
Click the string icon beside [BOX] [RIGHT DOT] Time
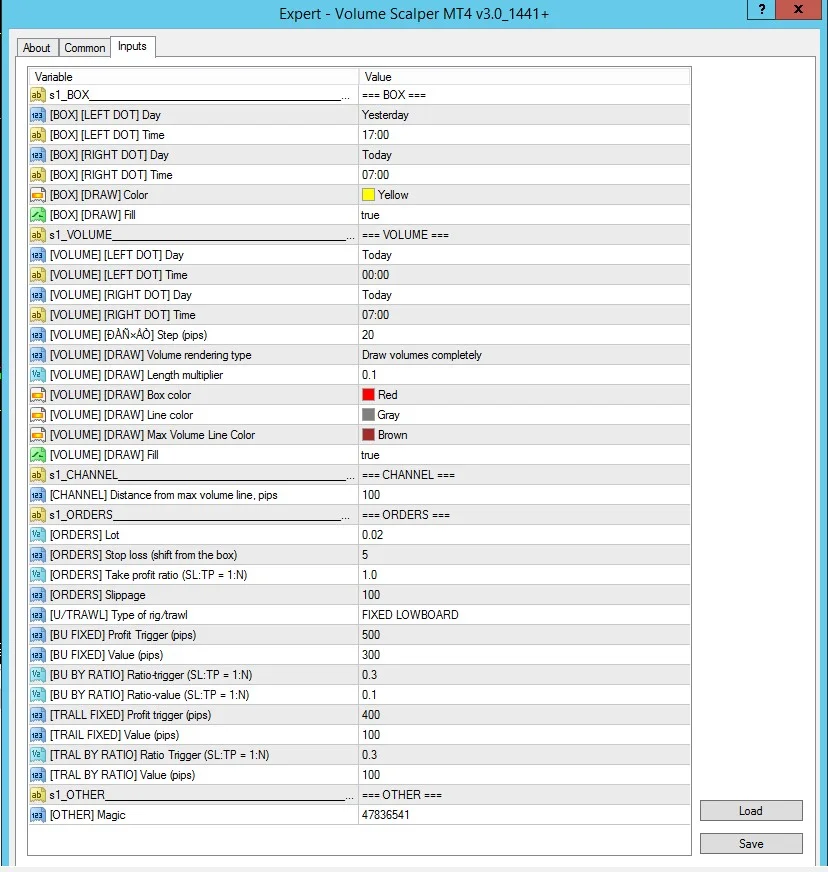tap(37, 175)
